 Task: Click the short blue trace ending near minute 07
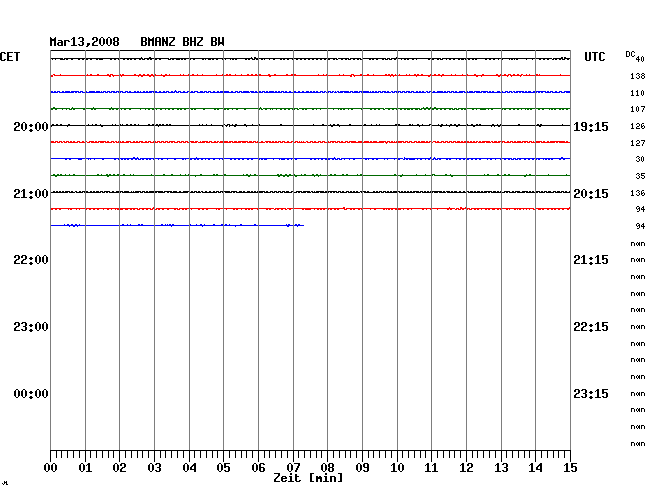[x=177, y=225]
